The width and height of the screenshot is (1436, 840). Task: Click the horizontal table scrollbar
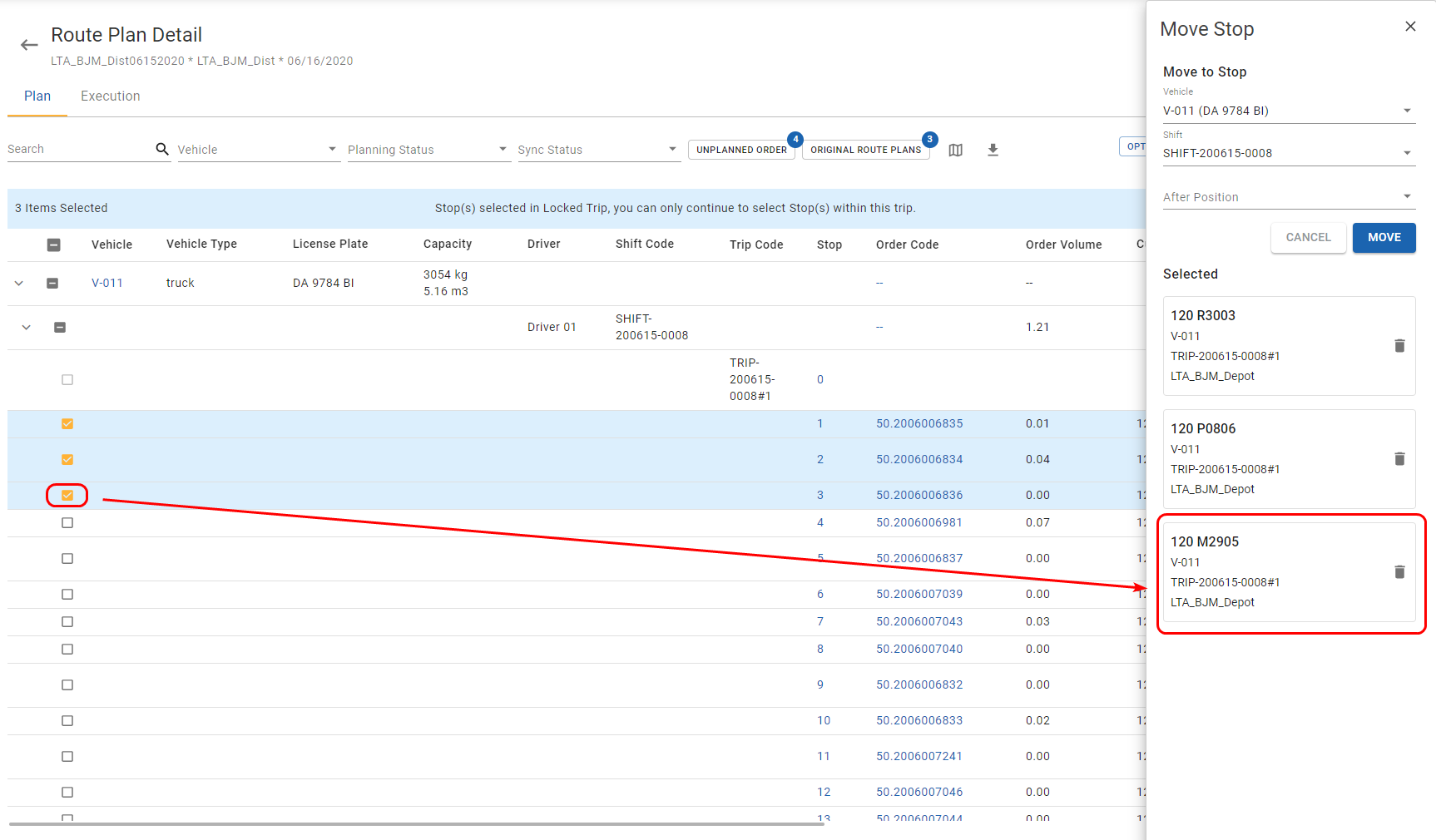tap(416, 824)
